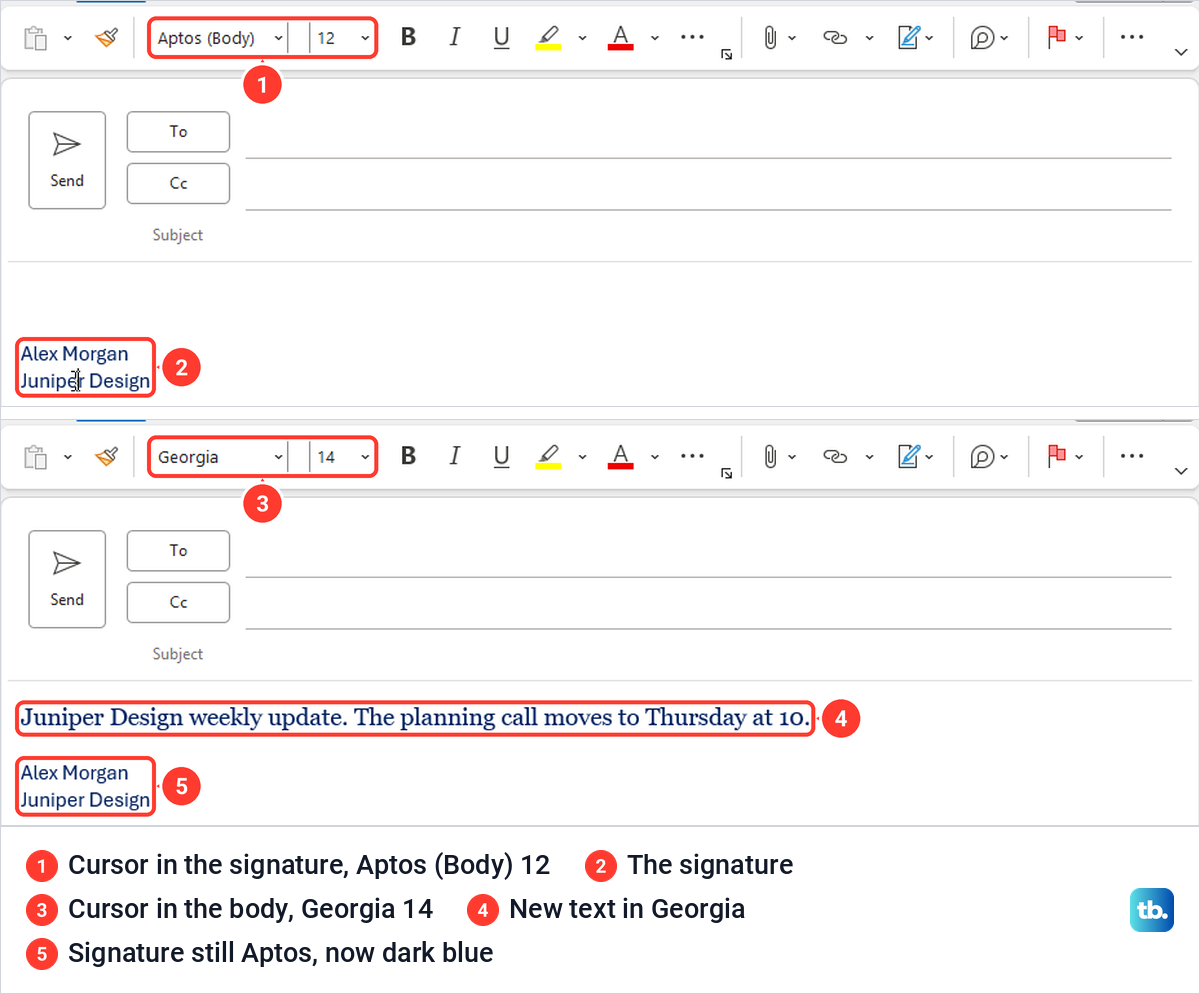
Task: Open Flag options arrow in lower toolbar
Action: point(1079,457)
